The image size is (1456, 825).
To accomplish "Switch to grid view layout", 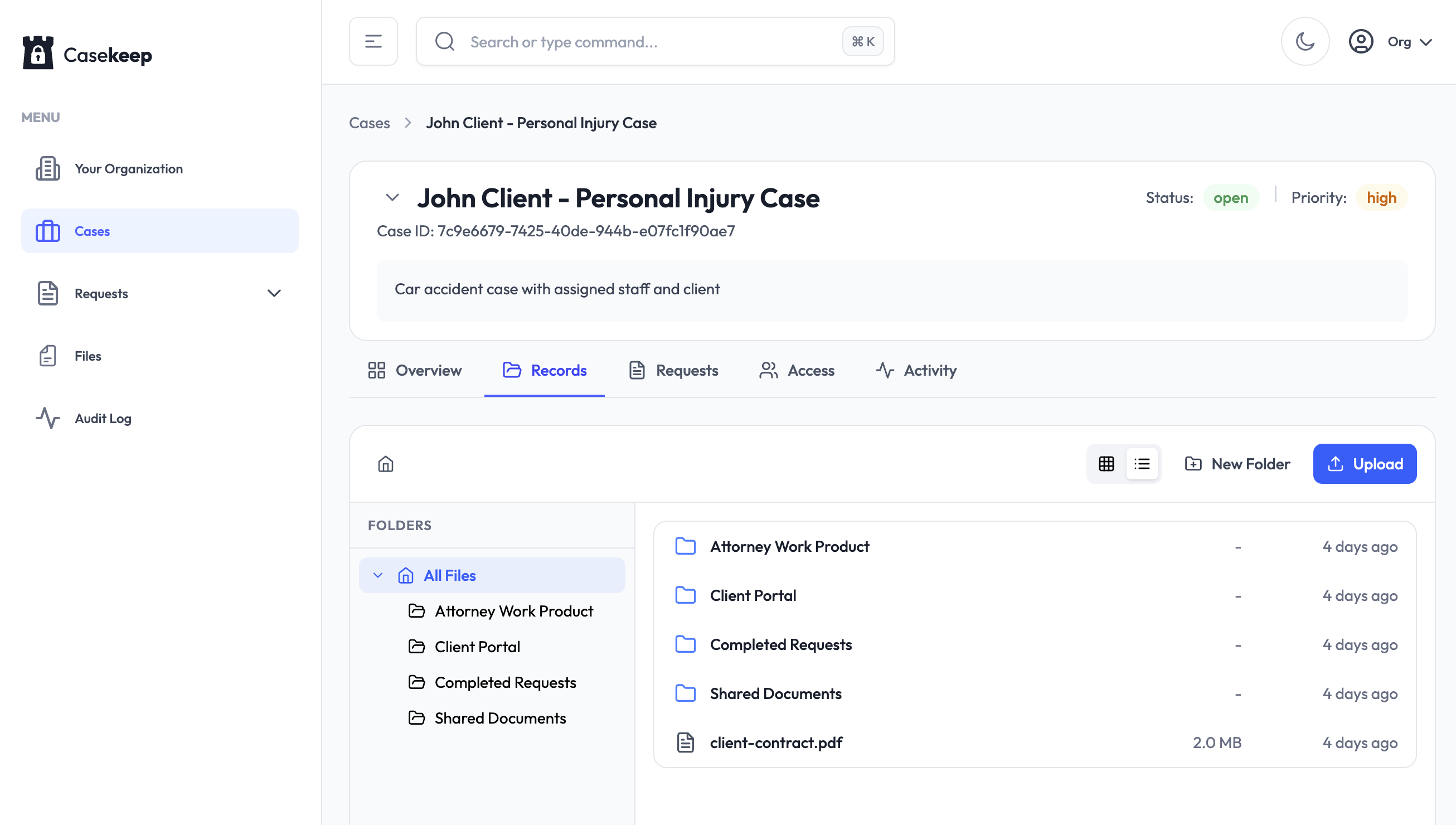I will (1106, 464).
